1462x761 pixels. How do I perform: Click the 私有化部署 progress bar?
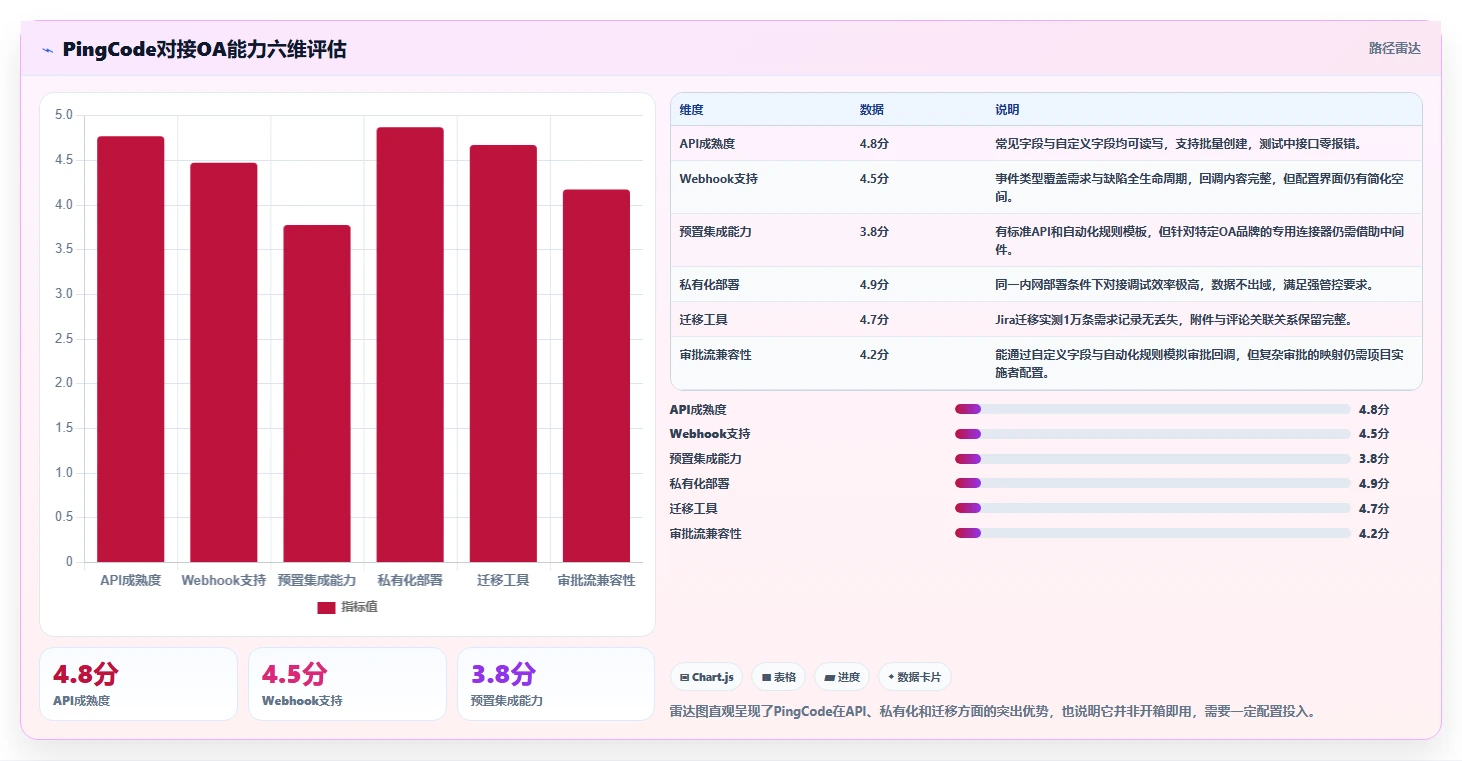tap(1153, 483)
